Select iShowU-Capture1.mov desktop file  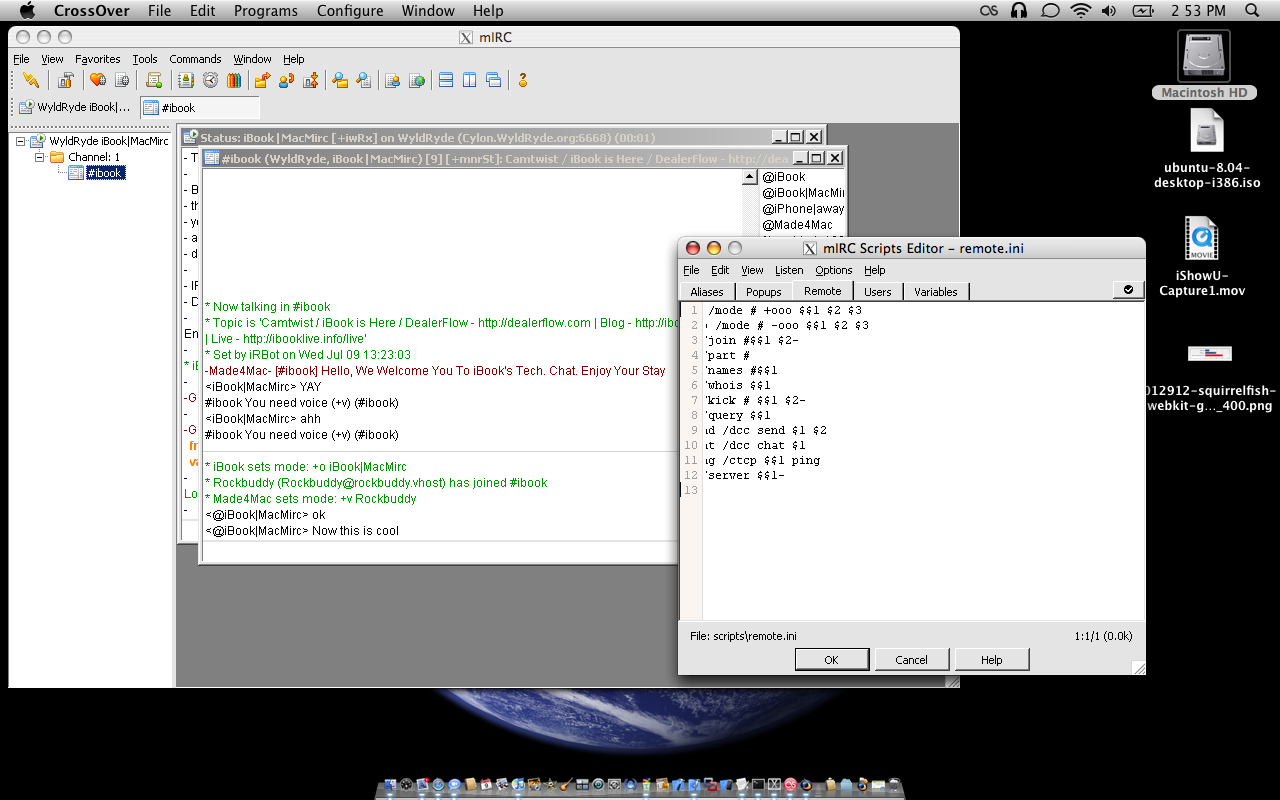click(x=1202, y=257)
